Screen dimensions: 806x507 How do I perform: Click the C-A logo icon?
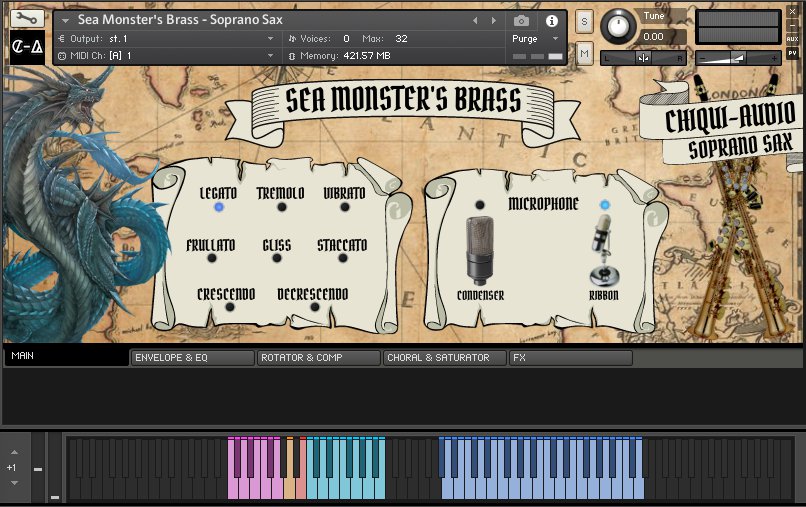click(x=27, y=48)
